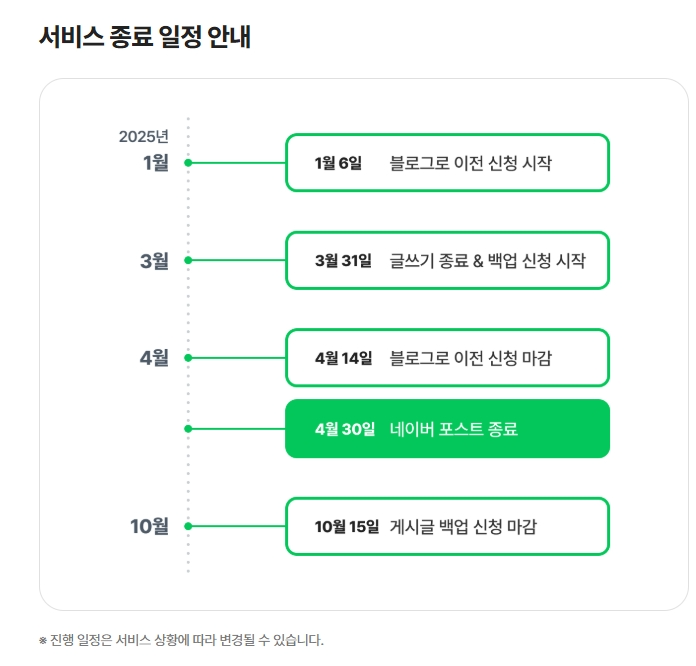Viewport: 696px width, 666px height.
Task: Click the 4월 month label
Action: tap(154, 358)
